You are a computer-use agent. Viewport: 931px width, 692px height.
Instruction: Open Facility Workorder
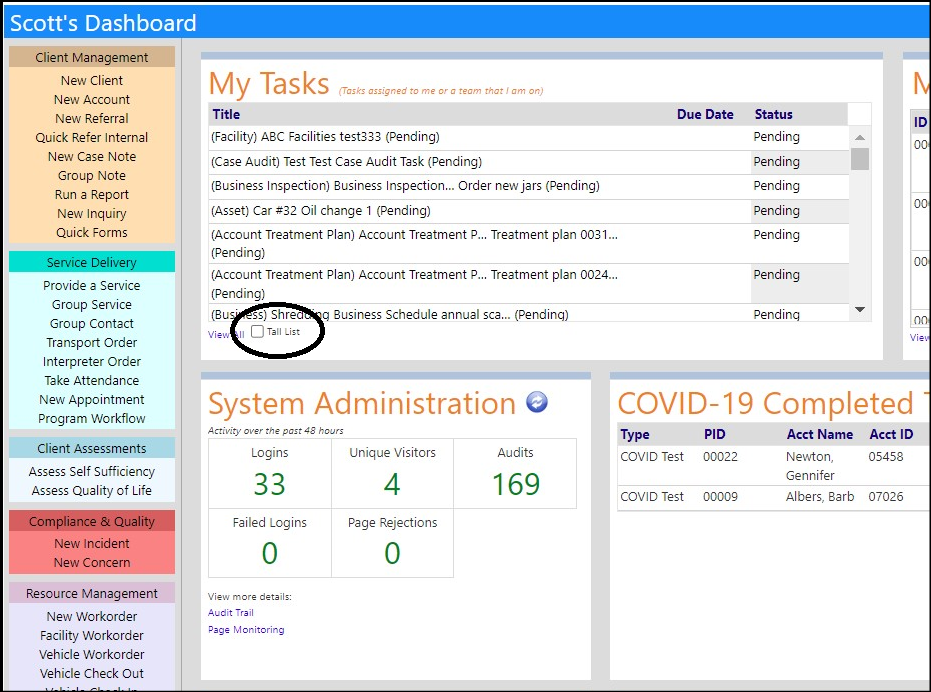[92, 635]
